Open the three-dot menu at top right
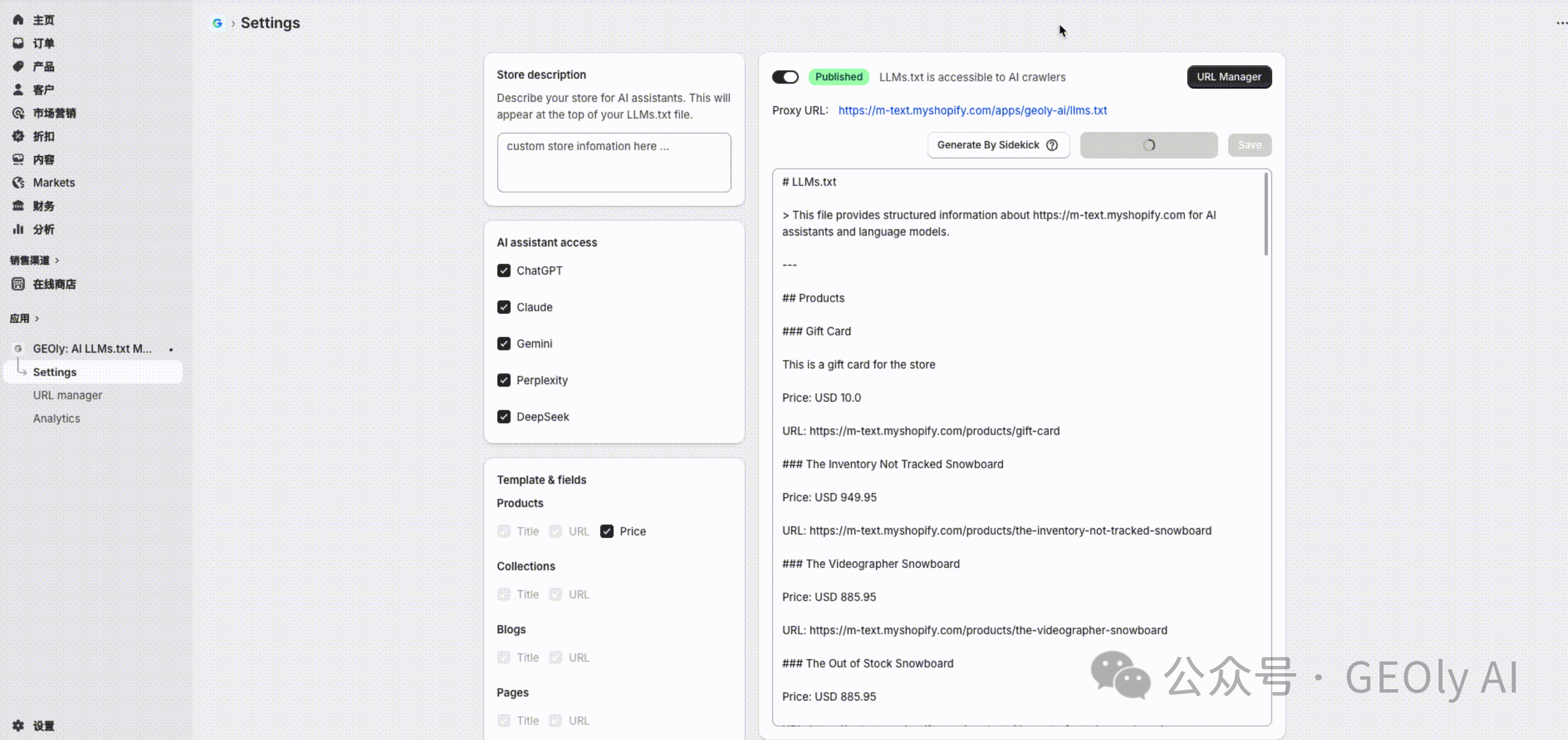The height and width of the screenshot is (740, 1568). pos(1561,23)
